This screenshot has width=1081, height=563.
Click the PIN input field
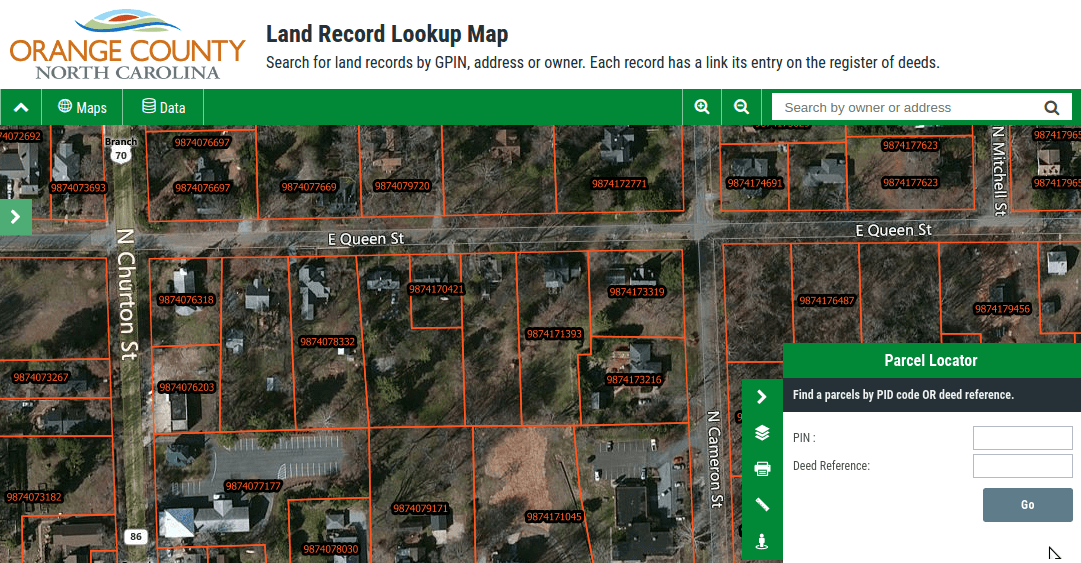tap(1022, 438)
